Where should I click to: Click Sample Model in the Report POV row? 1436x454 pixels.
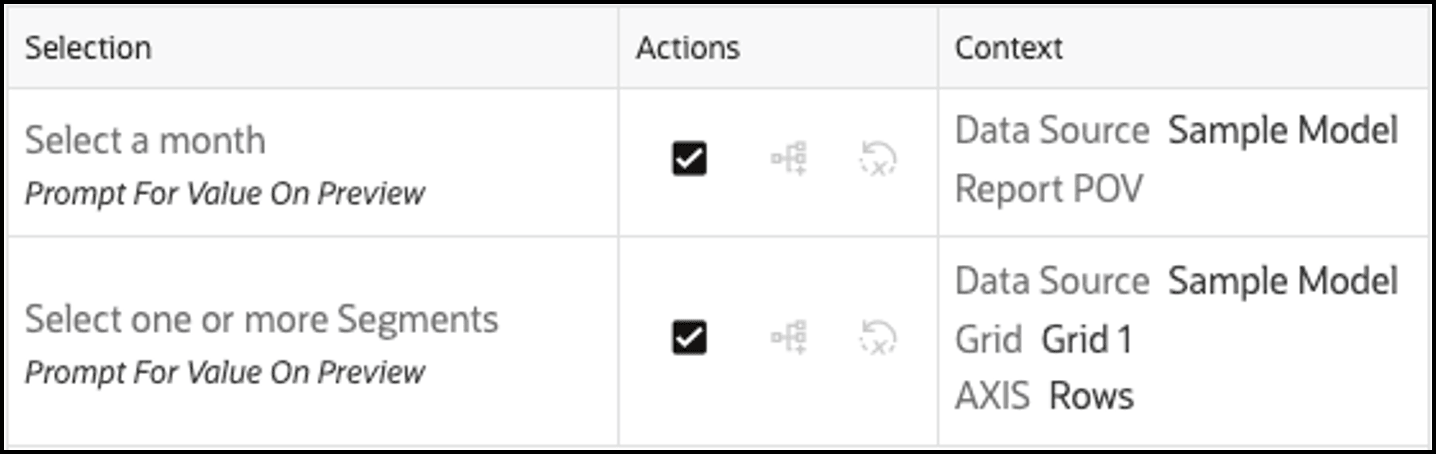1283,130
